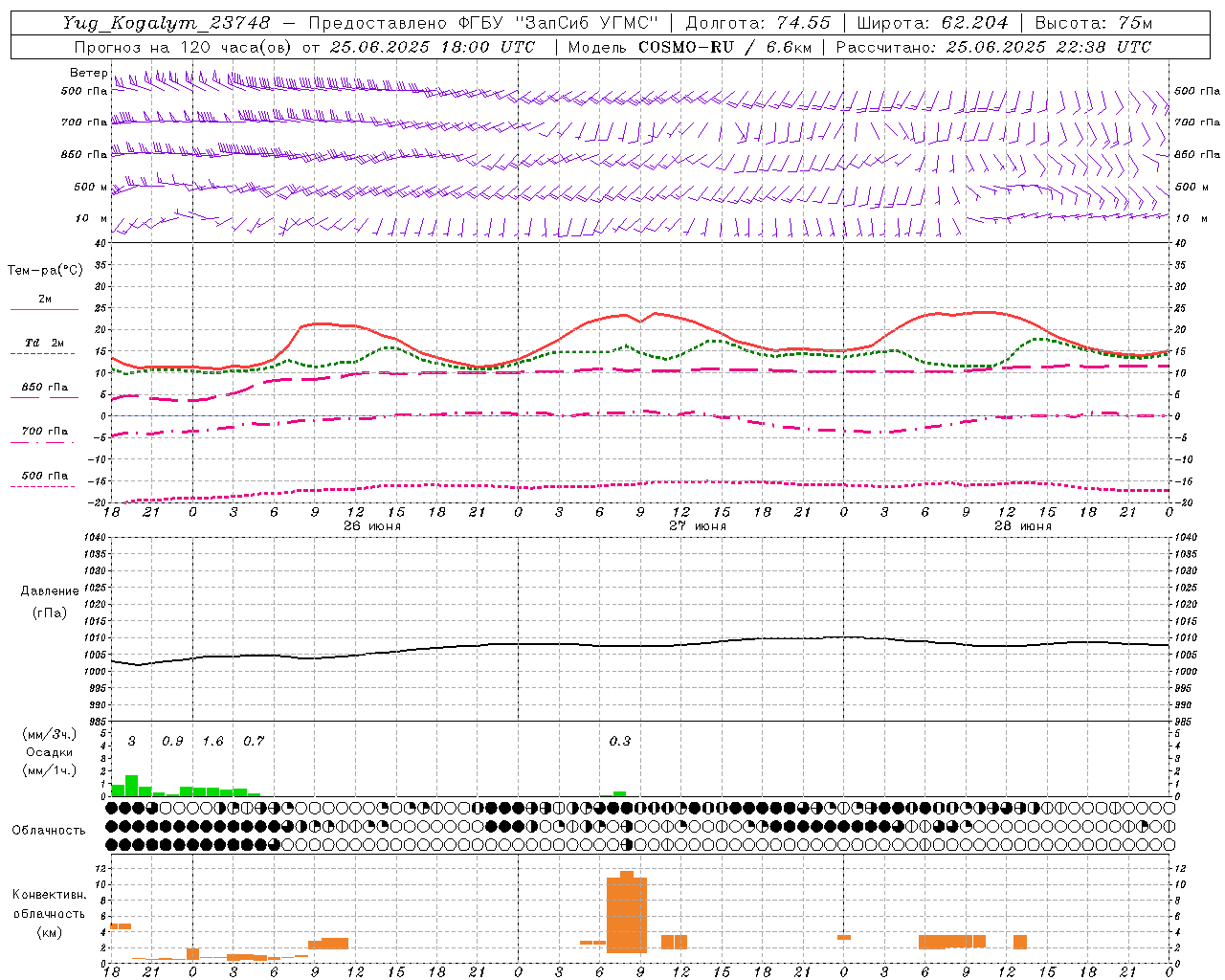Viewport: 1225px width, 980px height.
Task: Click the small green precipitation bar below 0.3
Action: click(x=620, y=793)
